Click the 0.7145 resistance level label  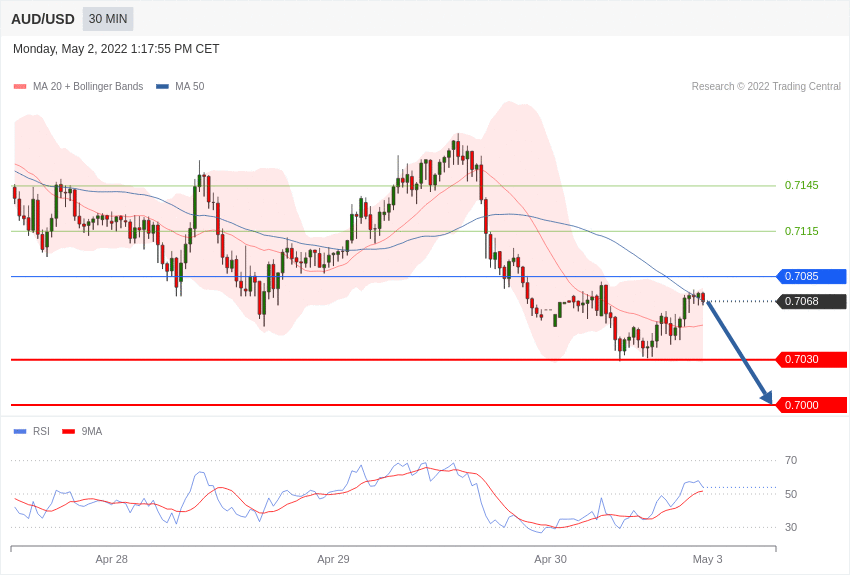(x=801, y=185)
